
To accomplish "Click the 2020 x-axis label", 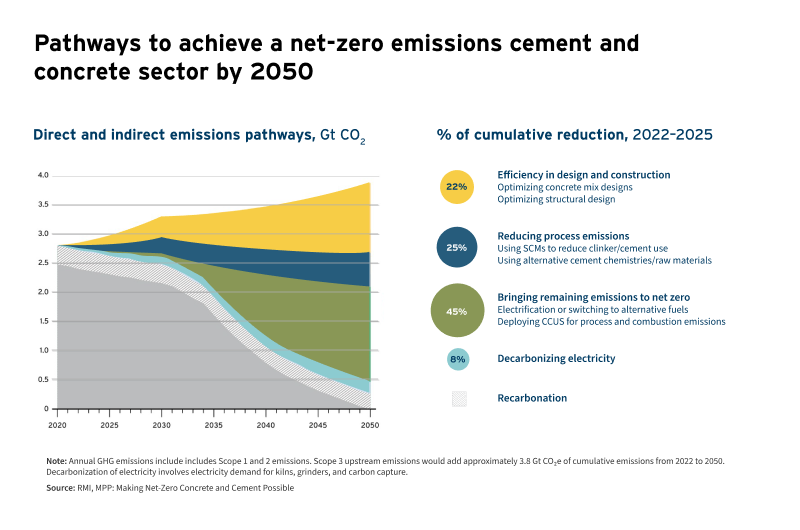I will point(57,426).
